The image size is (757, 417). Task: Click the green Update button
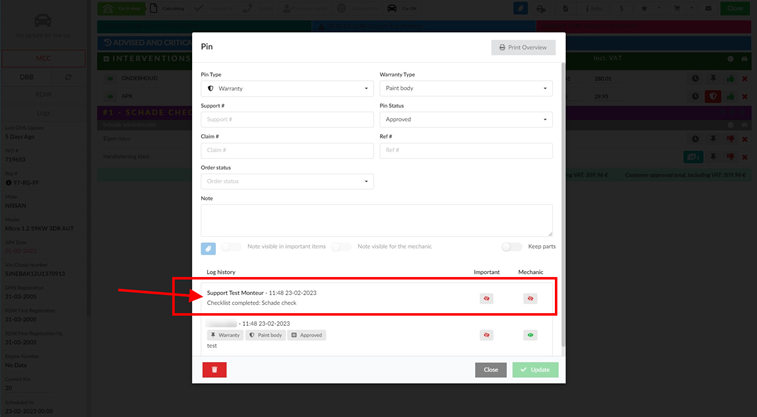pos(535,369)
